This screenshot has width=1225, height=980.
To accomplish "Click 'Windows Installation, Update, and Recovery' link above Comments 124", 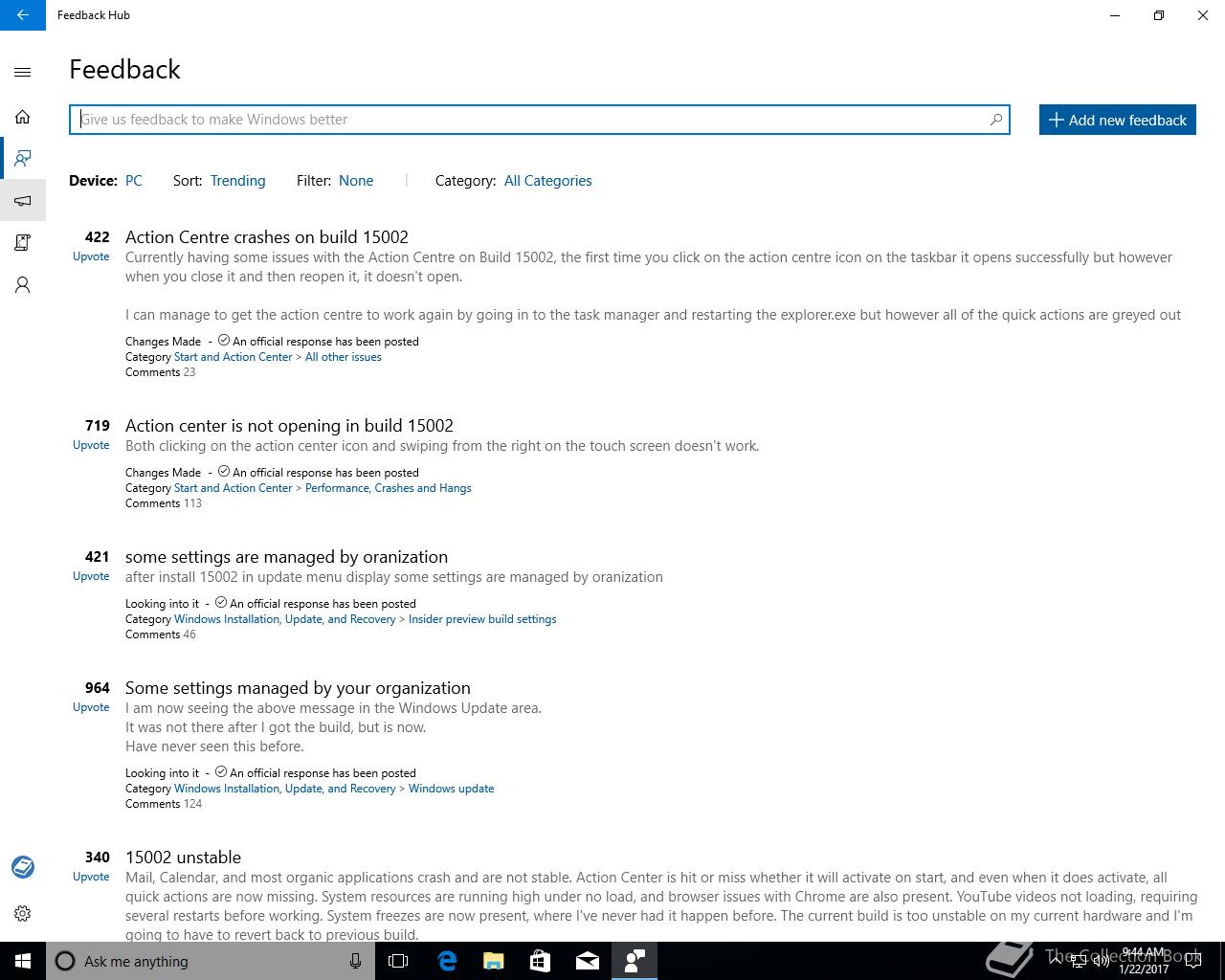I will (x=284, y=789).
